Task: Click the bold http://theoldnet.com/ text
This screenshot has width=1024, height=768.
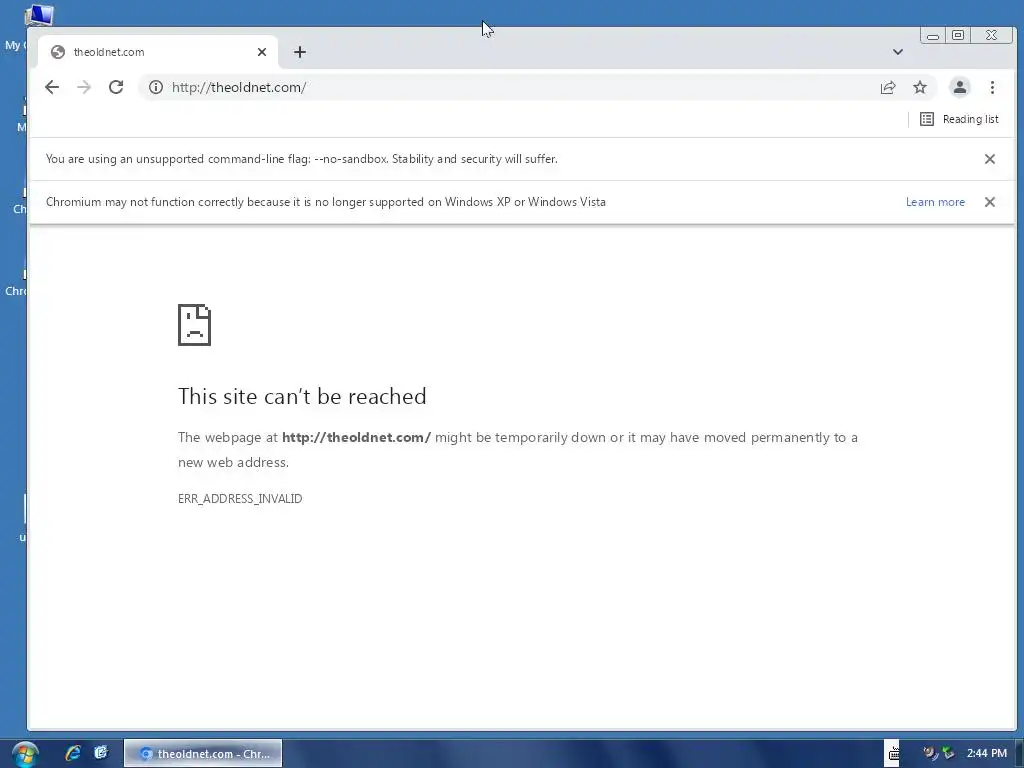Action: [x=357, y=438]
